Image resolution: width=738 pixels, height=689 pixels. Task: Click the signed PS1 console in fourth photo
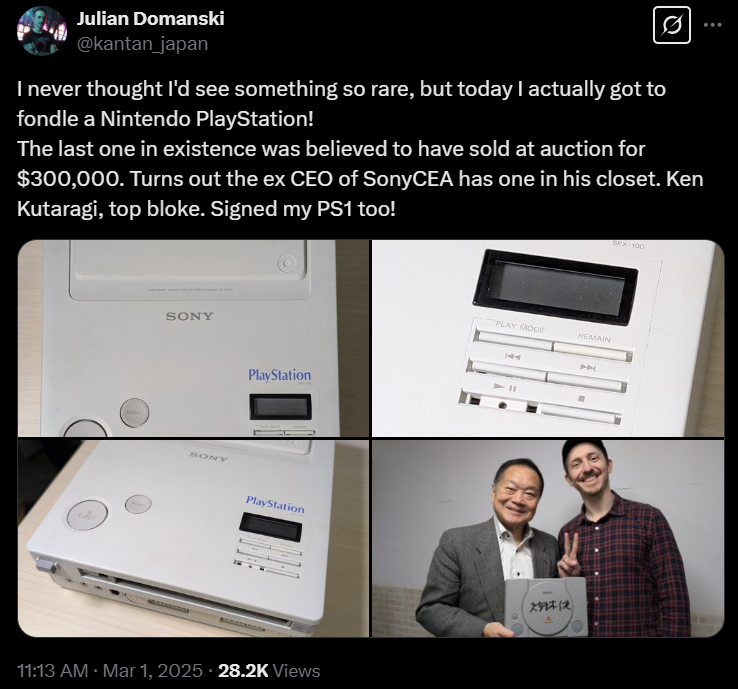tap(546, 607)
